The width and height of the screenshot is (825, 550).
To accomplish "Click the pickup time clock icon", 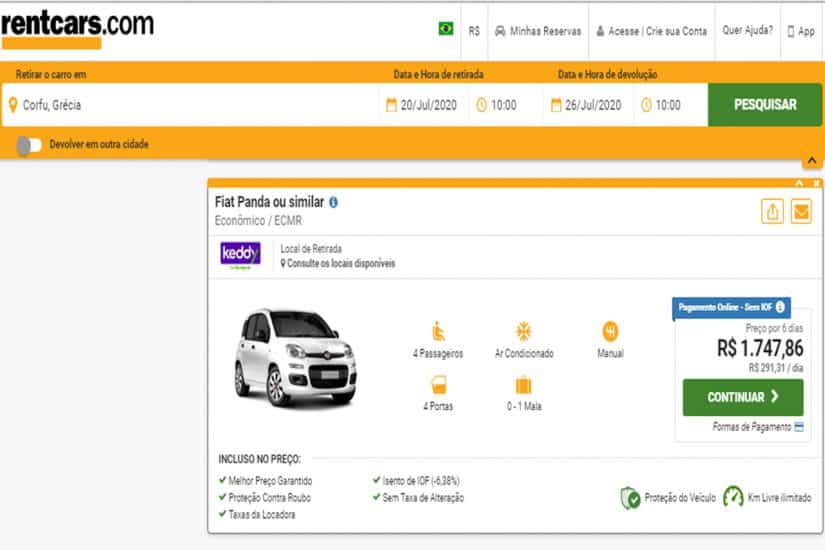I will click(481, 105).
